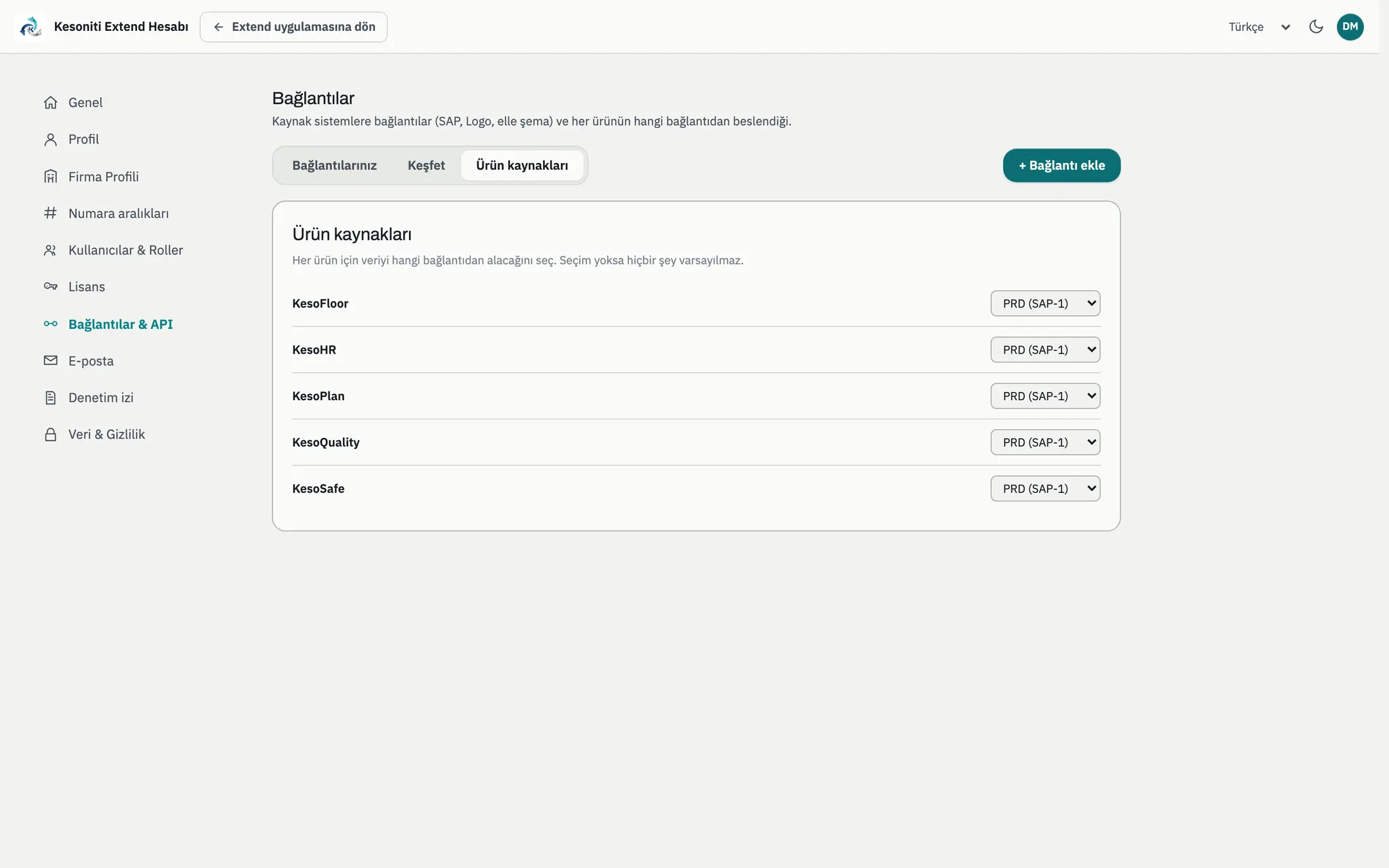Click the document icon beside Denetim izi
Screen dimensions: 1389x868
(x=51, y=398)
